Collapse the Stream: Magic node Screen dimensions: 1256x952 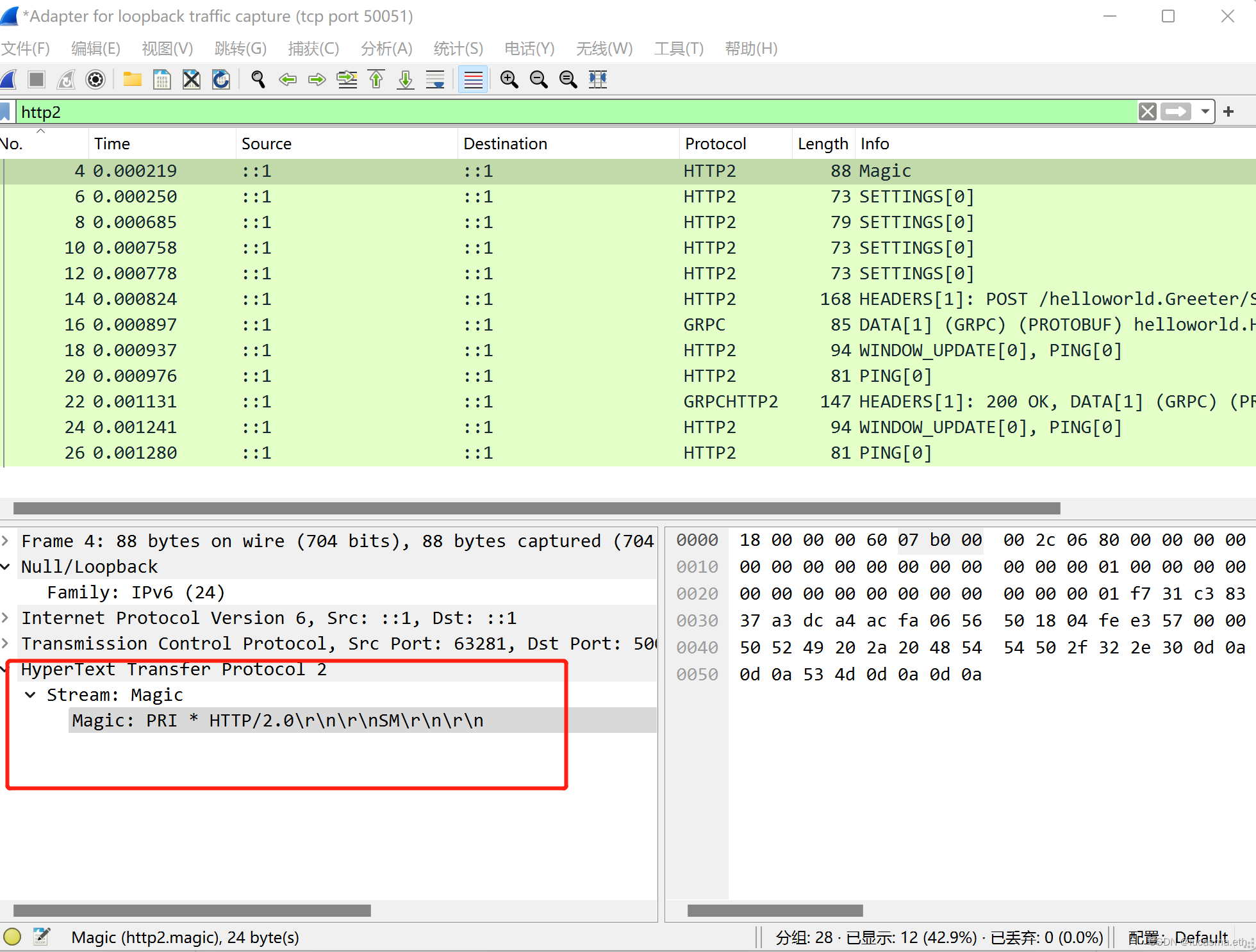coord(30,694)
